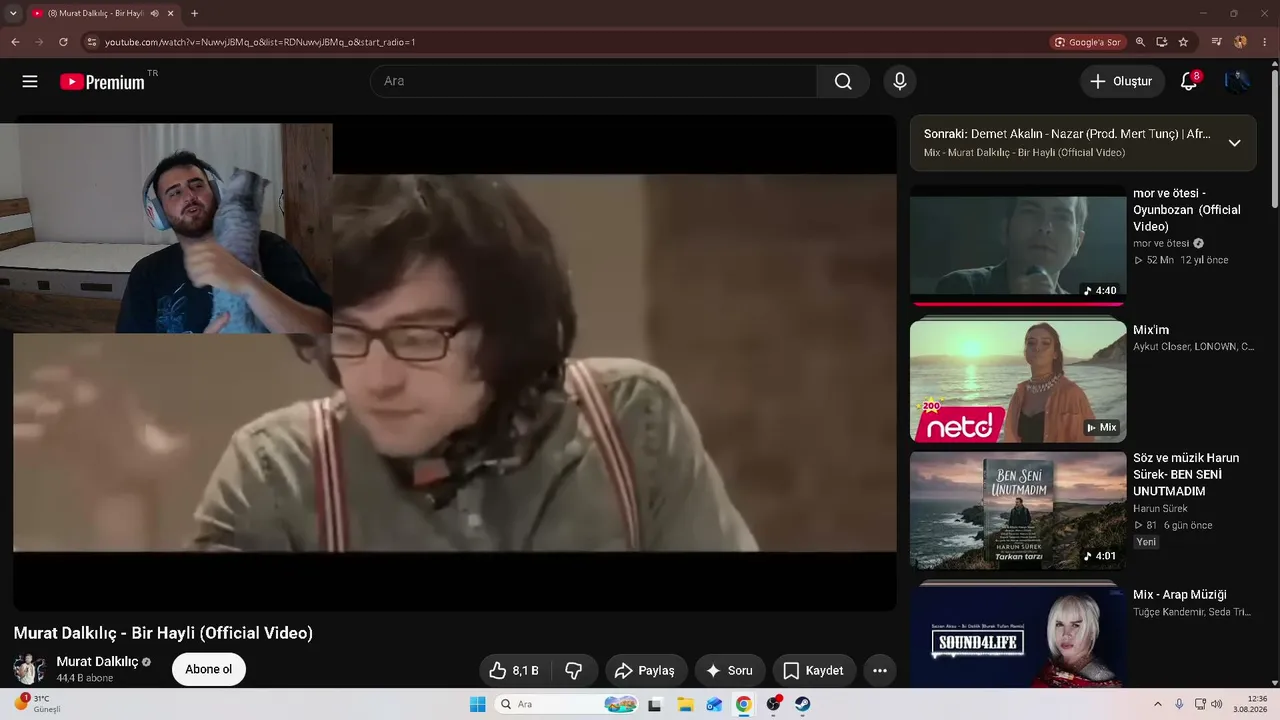This screenshot has height=720, width=1280.
Task: Open Outlook from the taskbar
Action: 714,704
